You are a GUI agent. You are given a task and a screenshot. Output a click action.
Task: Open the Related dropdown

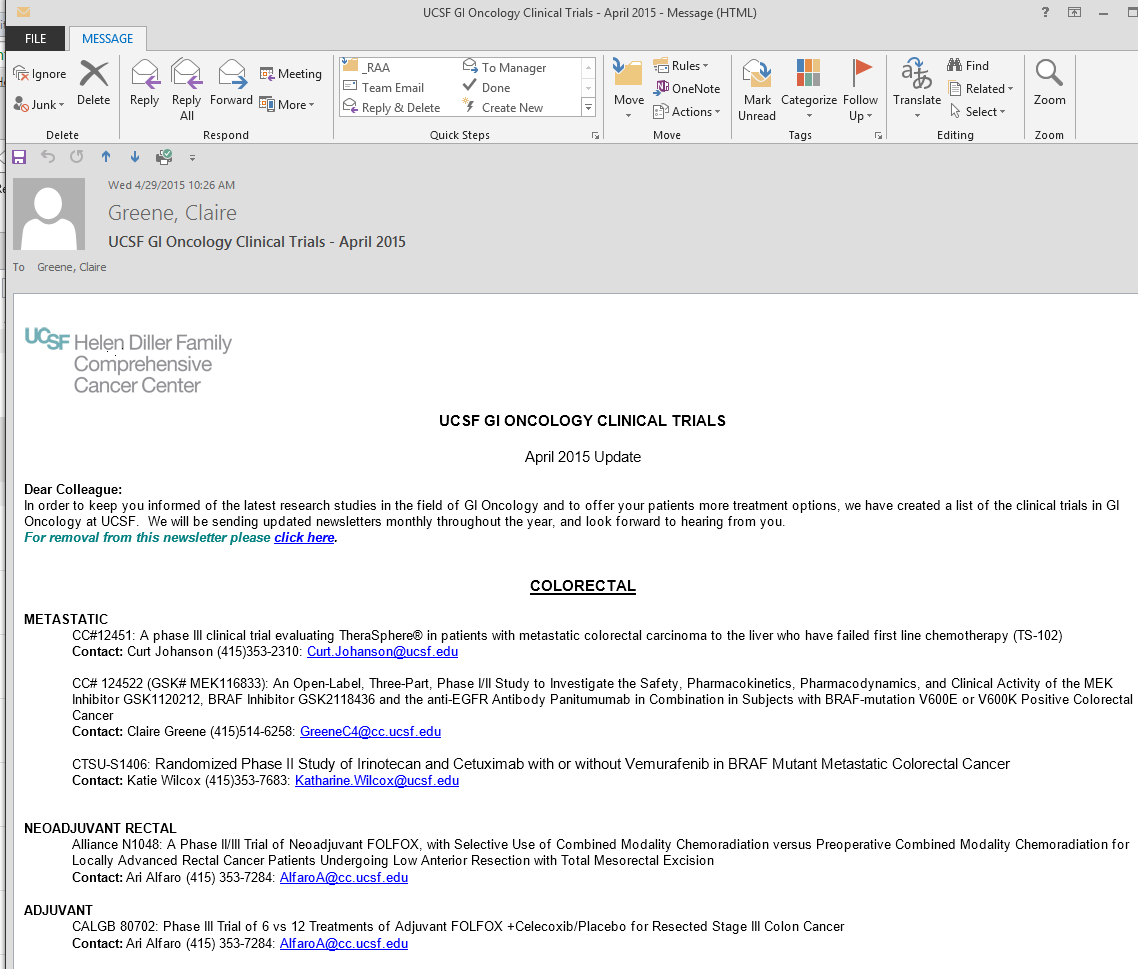click(x=980, y=89)
